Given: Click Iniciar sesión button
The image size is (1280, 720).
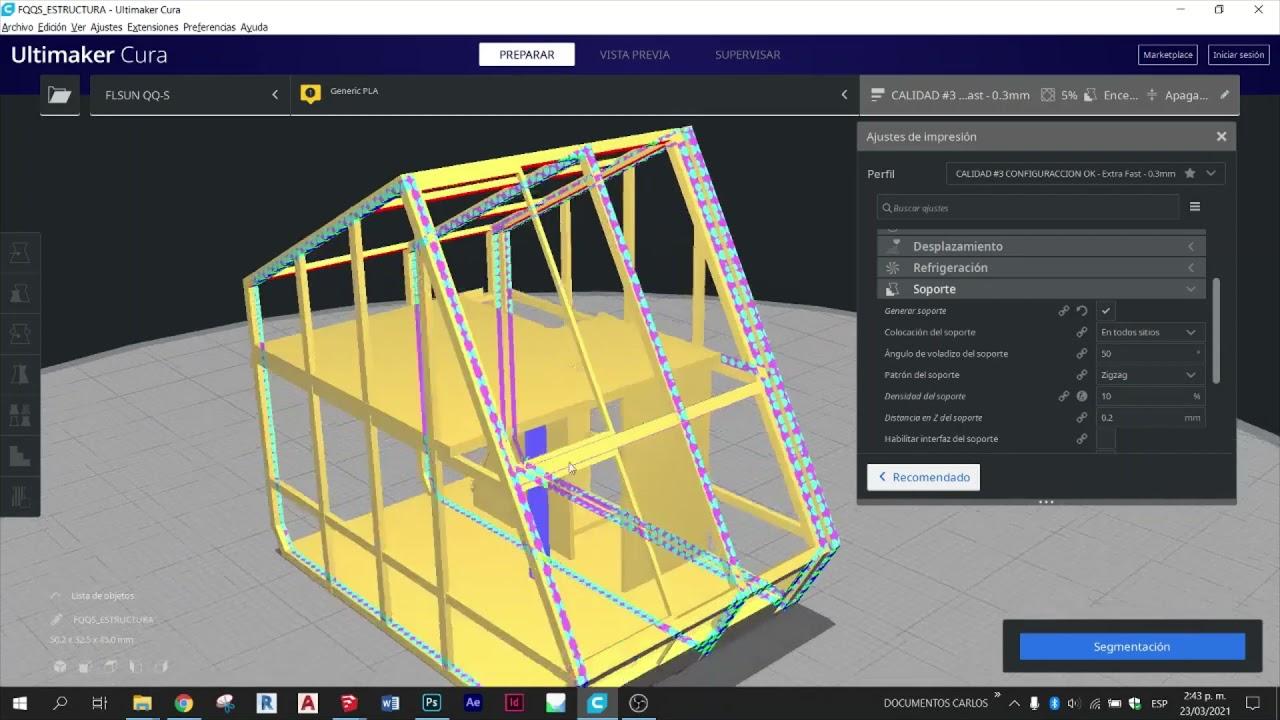Looking at the screenshot, I should [x=1239, y=55].
